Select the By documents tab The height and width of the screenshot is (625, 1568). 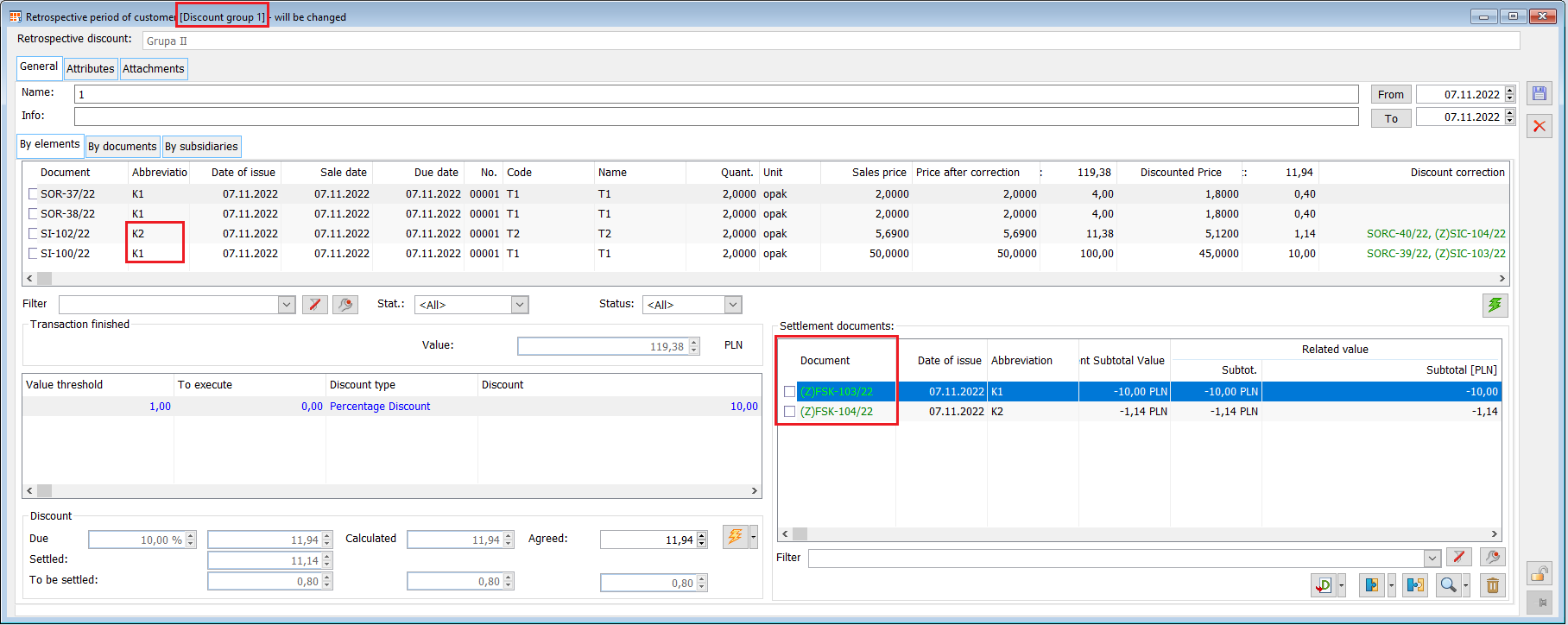(x=123, y=147)
